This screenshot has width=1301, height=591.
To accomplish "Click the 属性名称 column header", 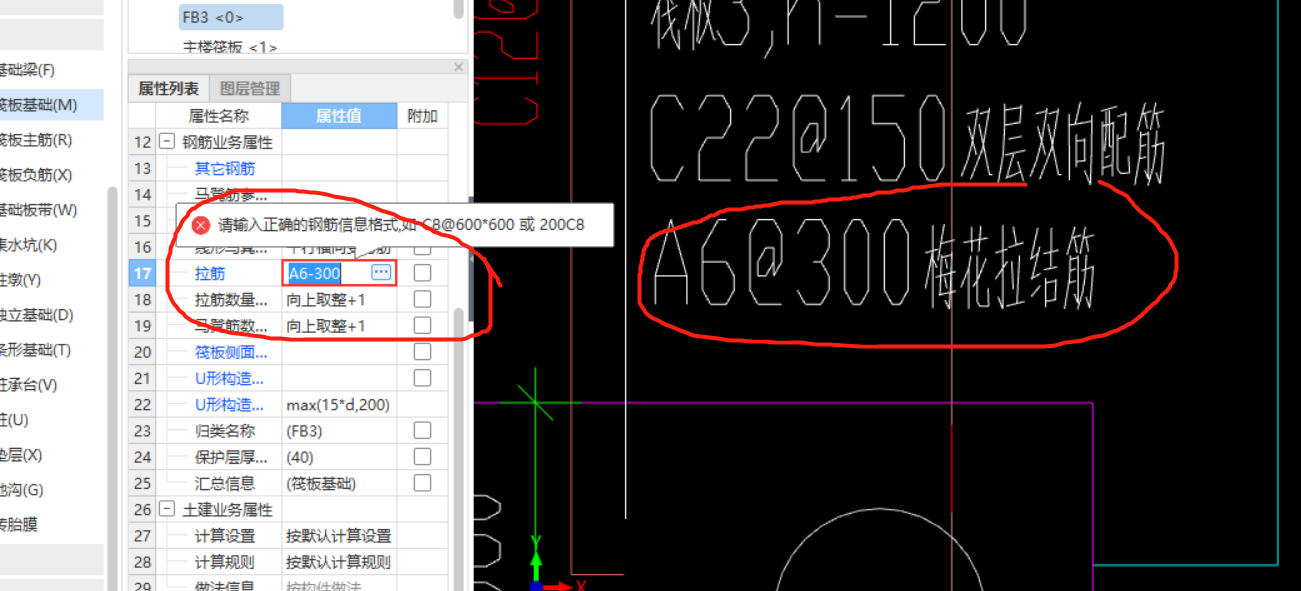I will (218, 116).
